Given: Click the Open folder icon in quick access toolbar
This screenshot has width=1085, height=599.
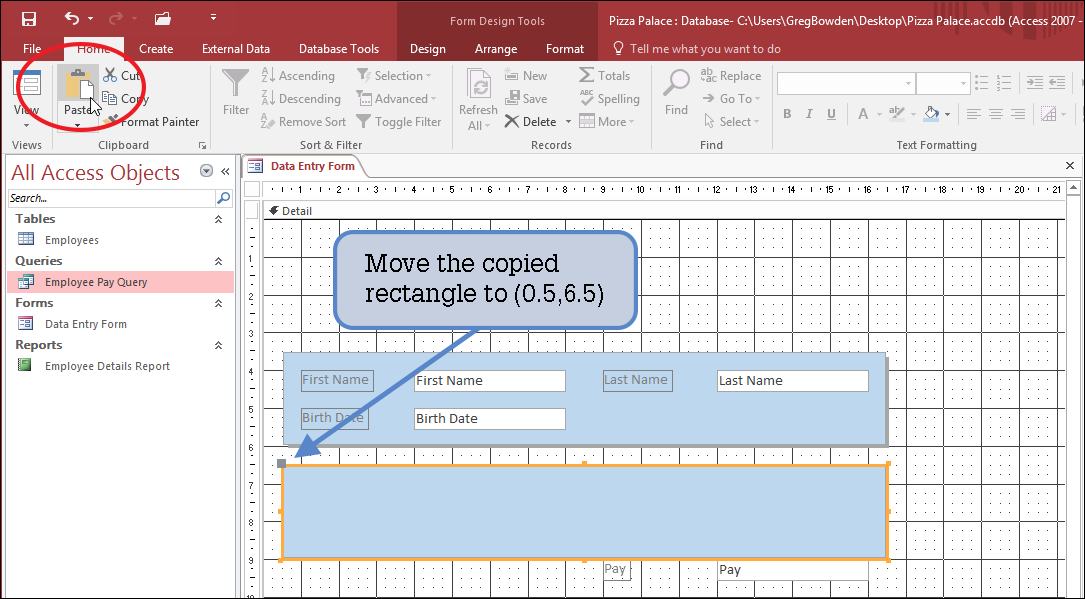Looking at the screenshot, I should coord(163,19).
